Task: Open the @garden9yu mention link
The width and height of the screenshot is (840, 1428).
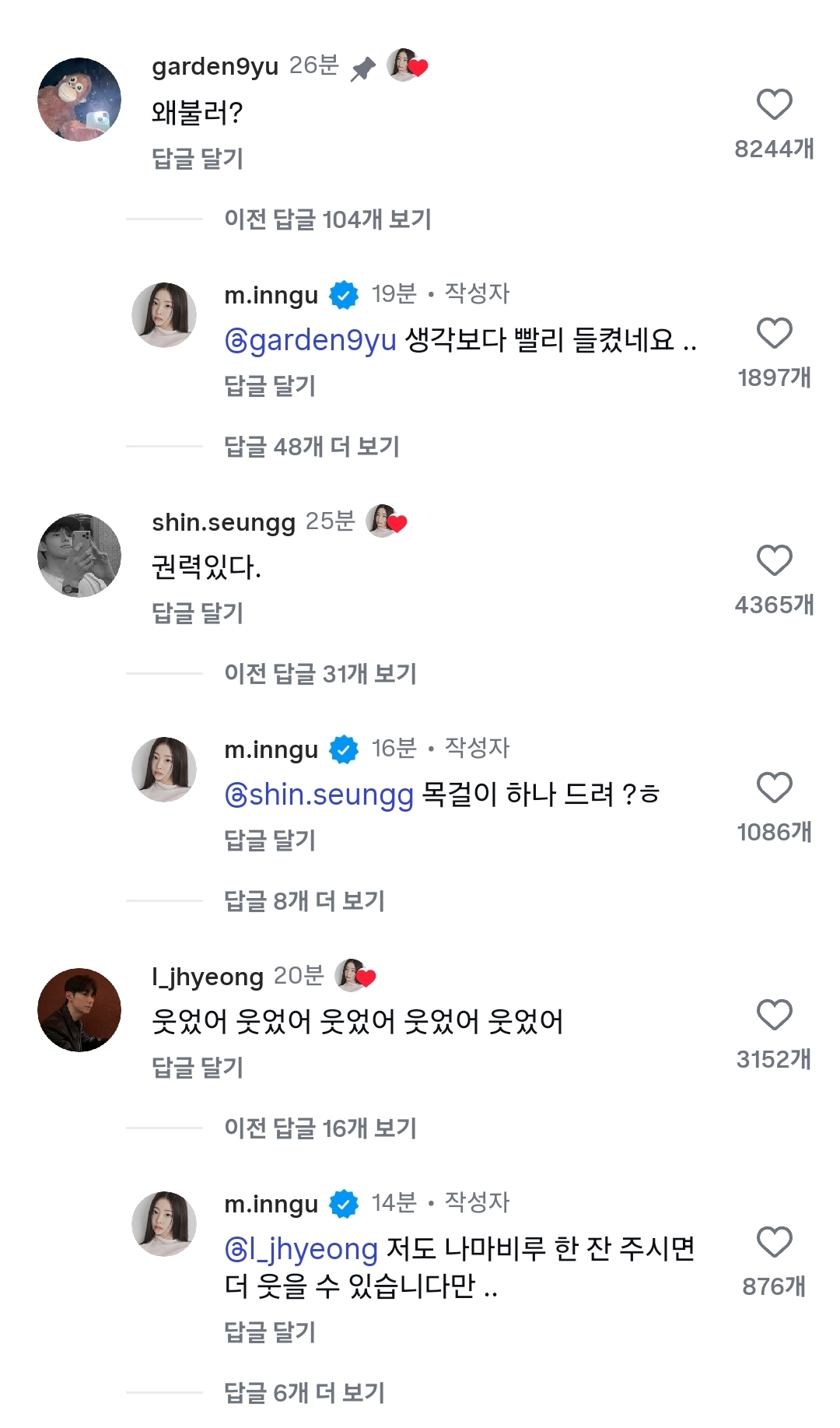Action: pos(310,340)
